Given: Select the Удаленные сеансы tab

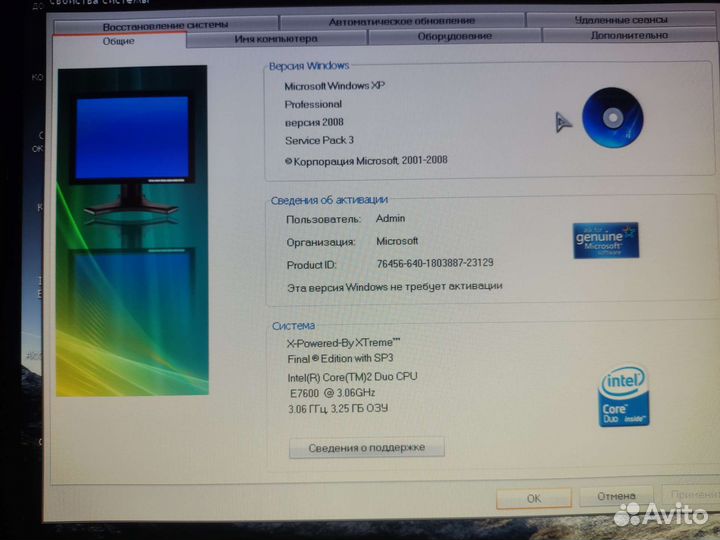Looking at the screenshot, I should point(621,20).
